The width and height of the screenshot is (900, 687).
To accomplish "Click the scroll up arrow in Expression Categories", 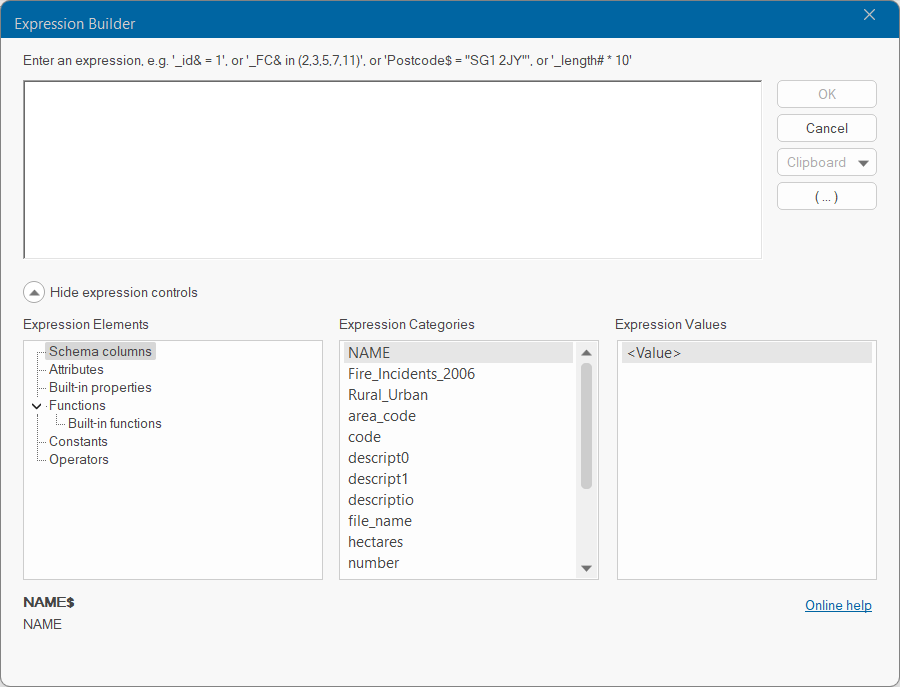I will click(586, 353).
